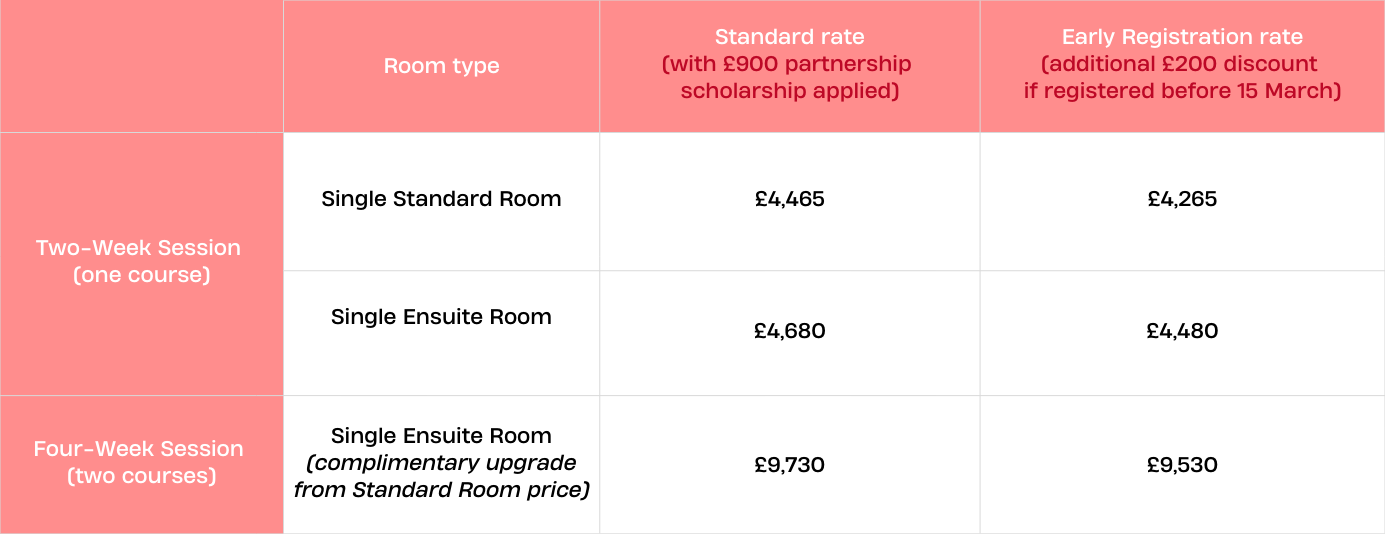Viewport: 1385px width, 534px height.
Task: Click Single Ensuite Room in Four-Week Session
Action: tap(441, 436)
